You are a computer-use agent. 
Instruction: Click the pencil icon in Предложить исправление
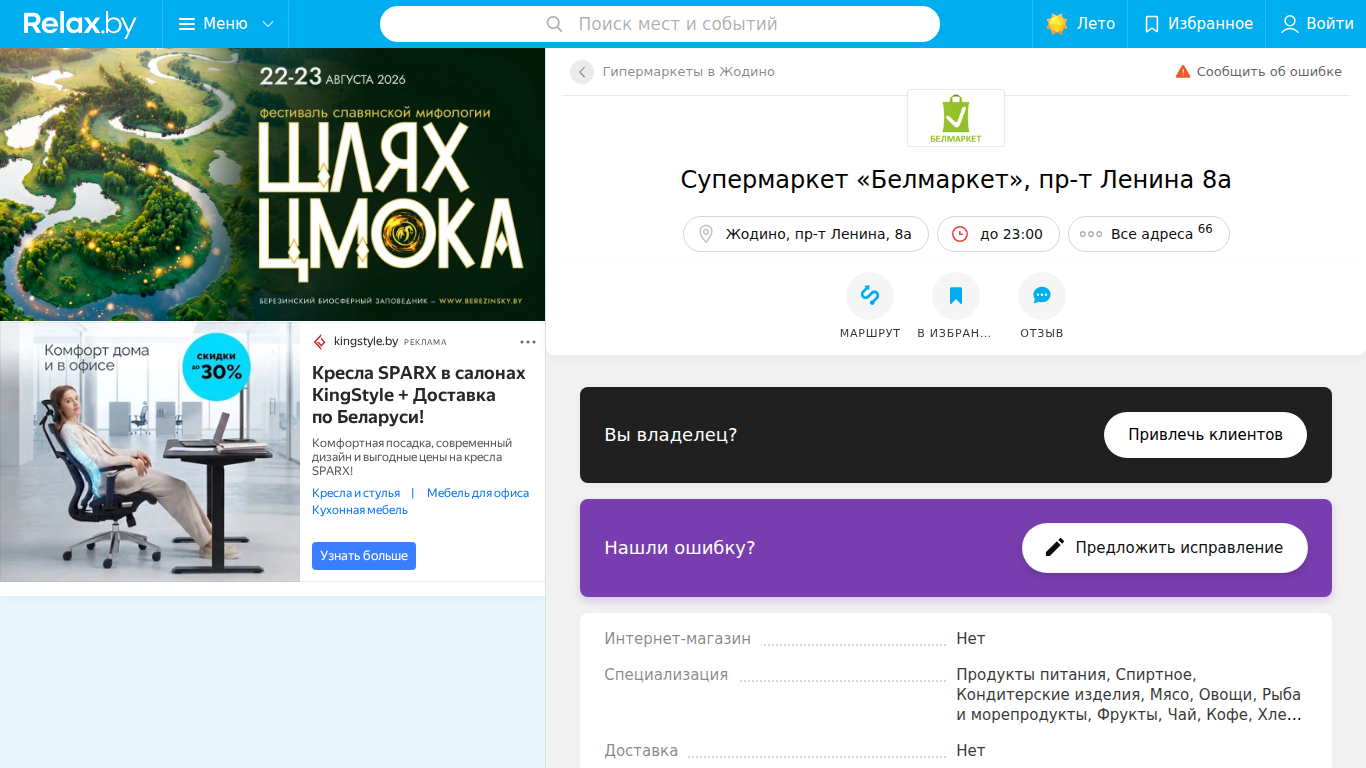point(1055,548)
